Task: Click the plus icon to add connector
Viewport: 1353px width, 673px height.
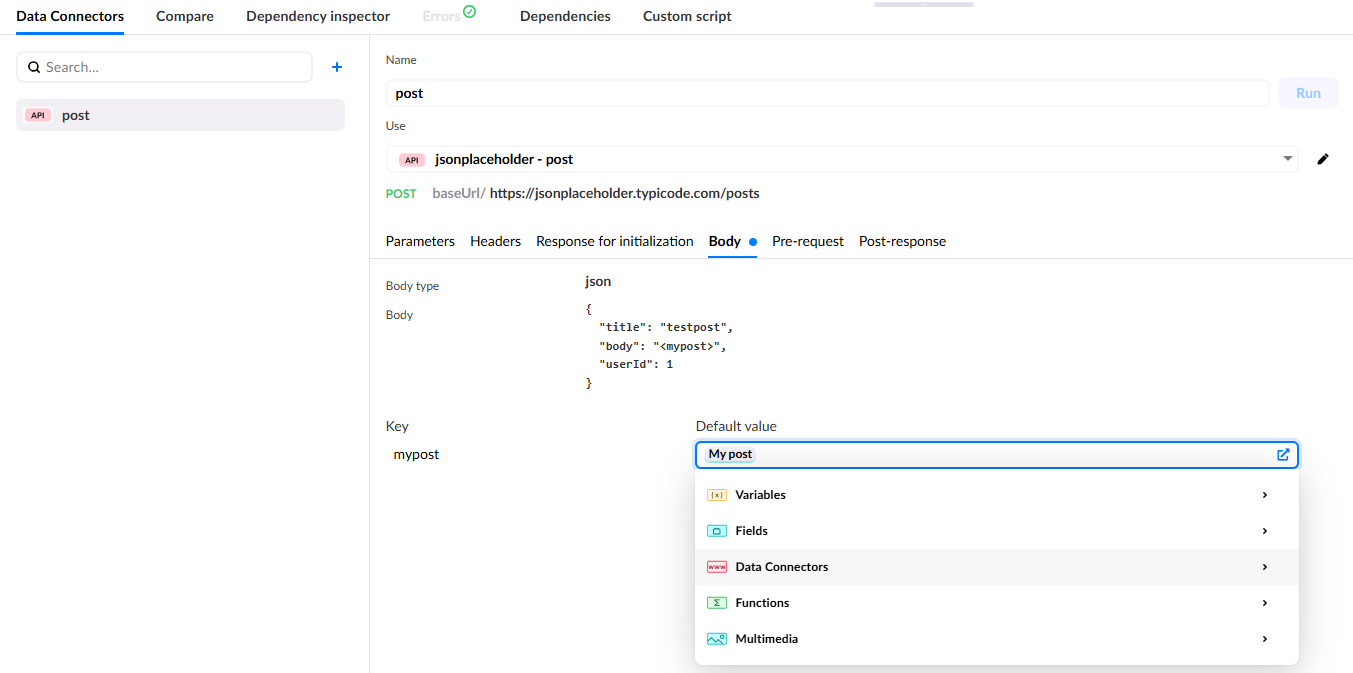Action: pos(337,67)
